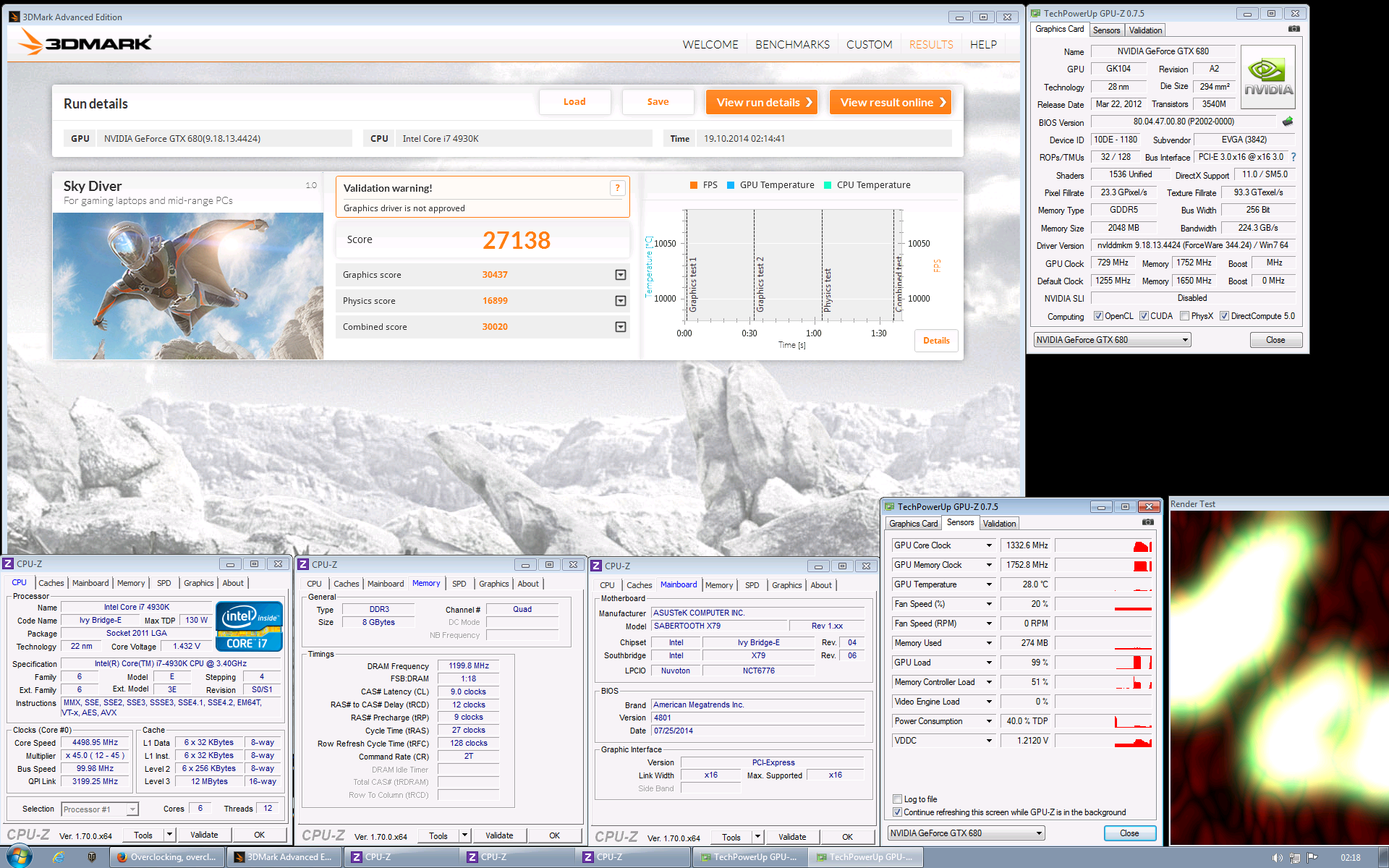Expand the Combined score details
Screen dimensions: 1389x868
pos(620,327)
